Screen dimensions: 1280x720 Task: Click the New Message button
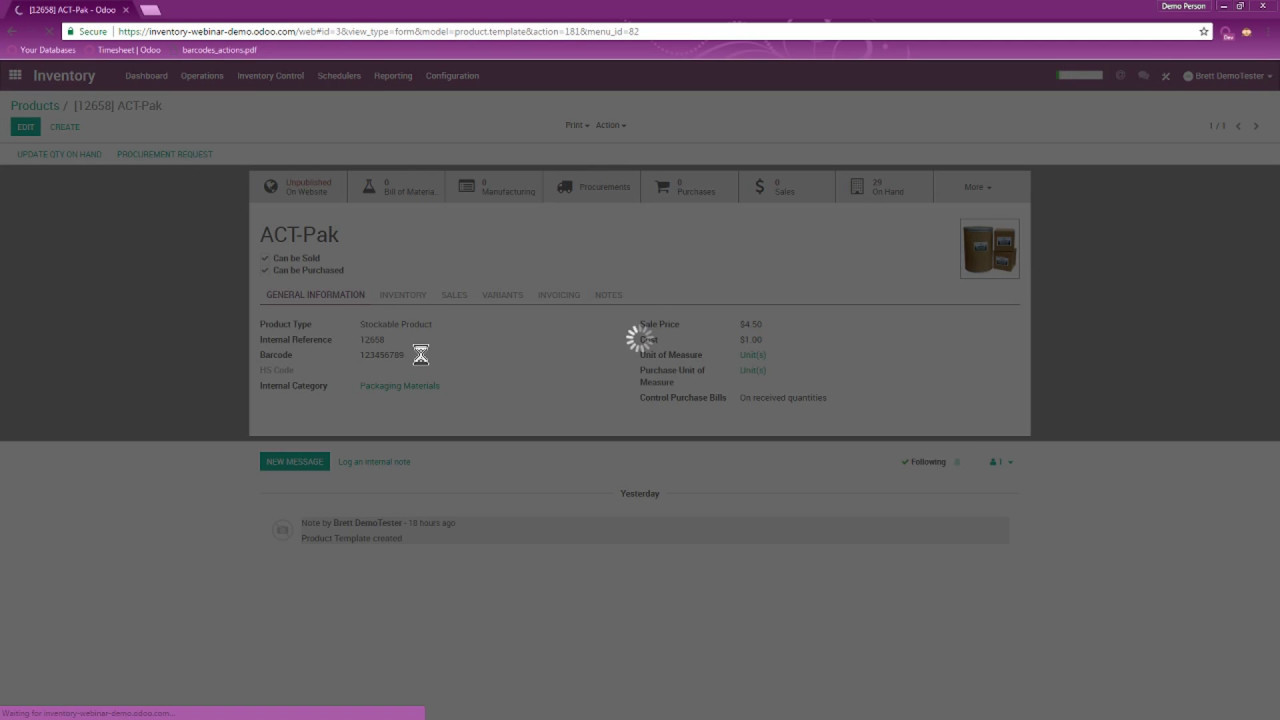click(294, 462)
